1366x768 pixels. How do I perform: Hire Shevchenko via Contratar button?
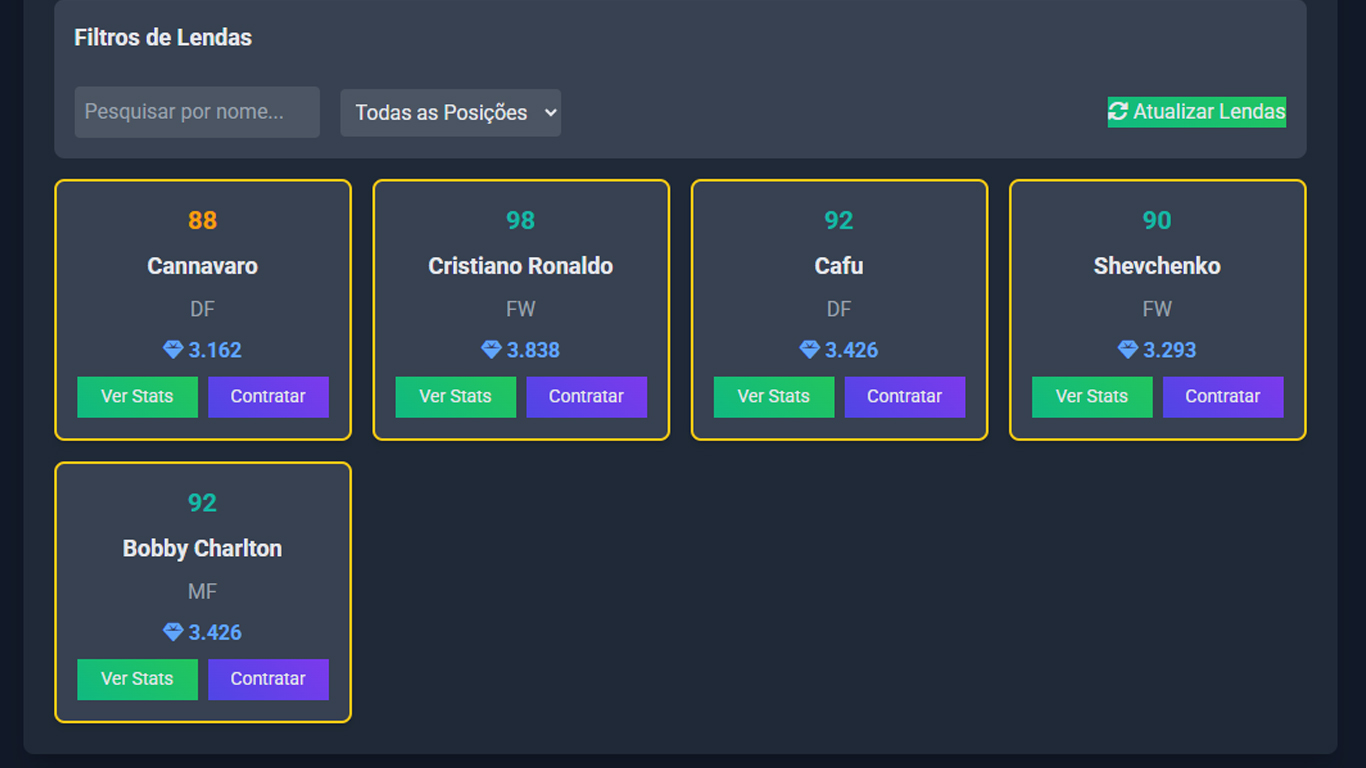(x=1223, y=397)
